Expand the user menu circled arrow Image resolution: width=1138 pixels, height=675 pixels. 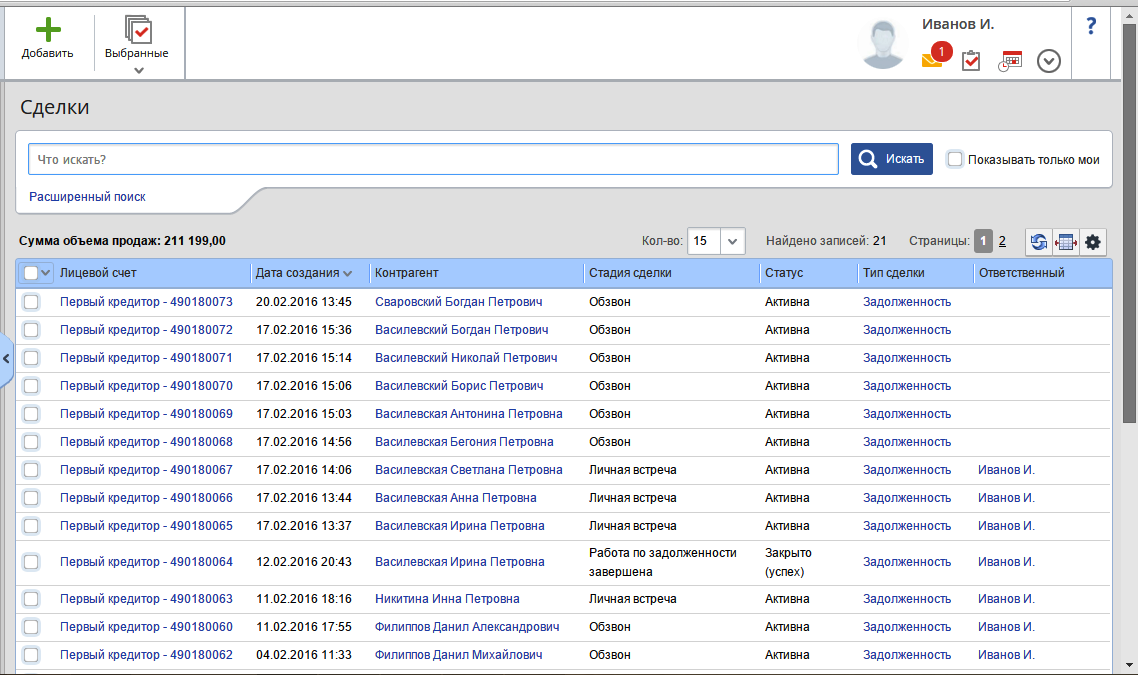click(1048, 61)
